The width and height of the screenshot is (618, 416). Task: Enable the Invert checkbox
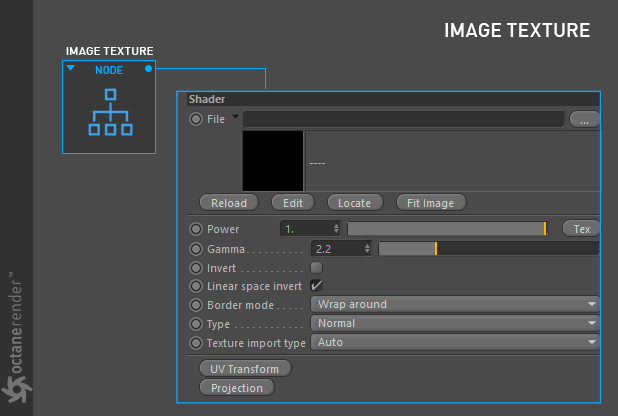pyautogui.click(x=316, y=268)
